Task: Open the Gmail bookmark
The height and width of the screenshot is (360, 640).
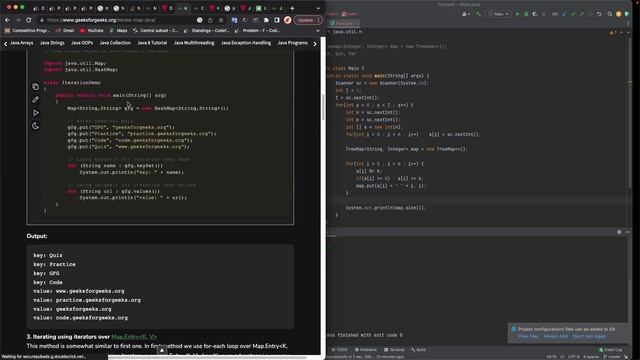Action: pyautogui.click(x=65, y=31)
